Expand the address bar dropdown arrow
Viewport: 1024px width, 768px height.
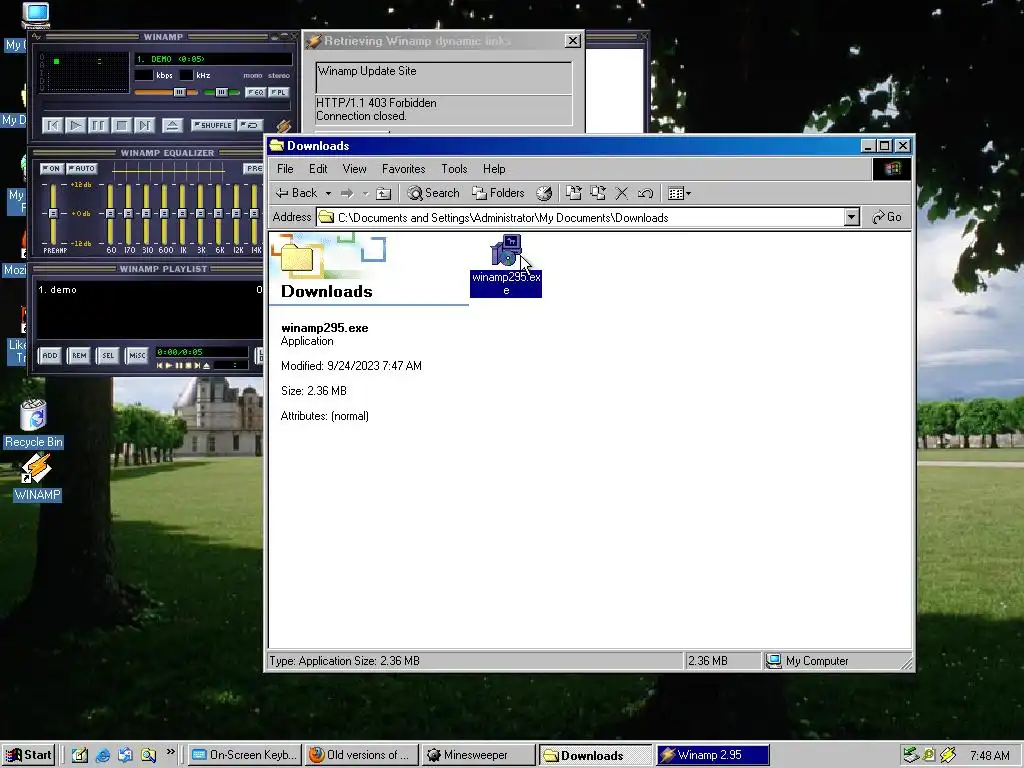(x=851, y=217)
